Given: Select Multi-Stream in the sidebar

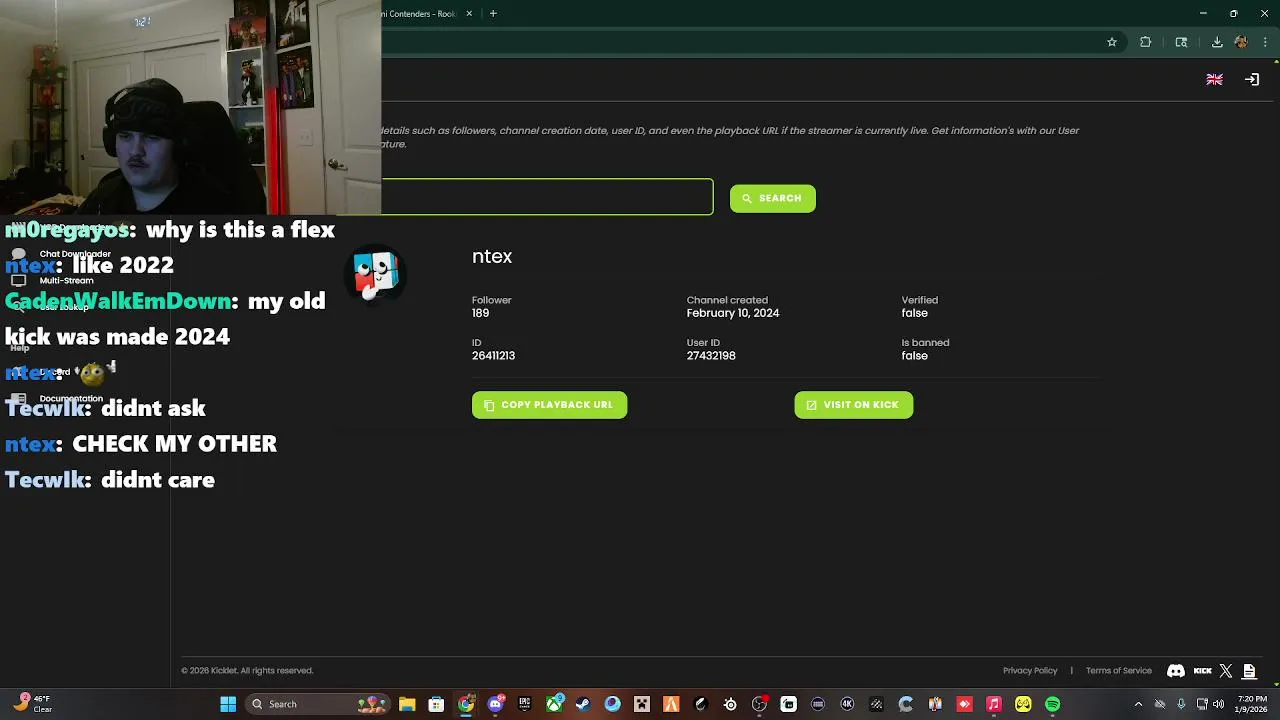Looking at the screenshot, I should point(66,281).
